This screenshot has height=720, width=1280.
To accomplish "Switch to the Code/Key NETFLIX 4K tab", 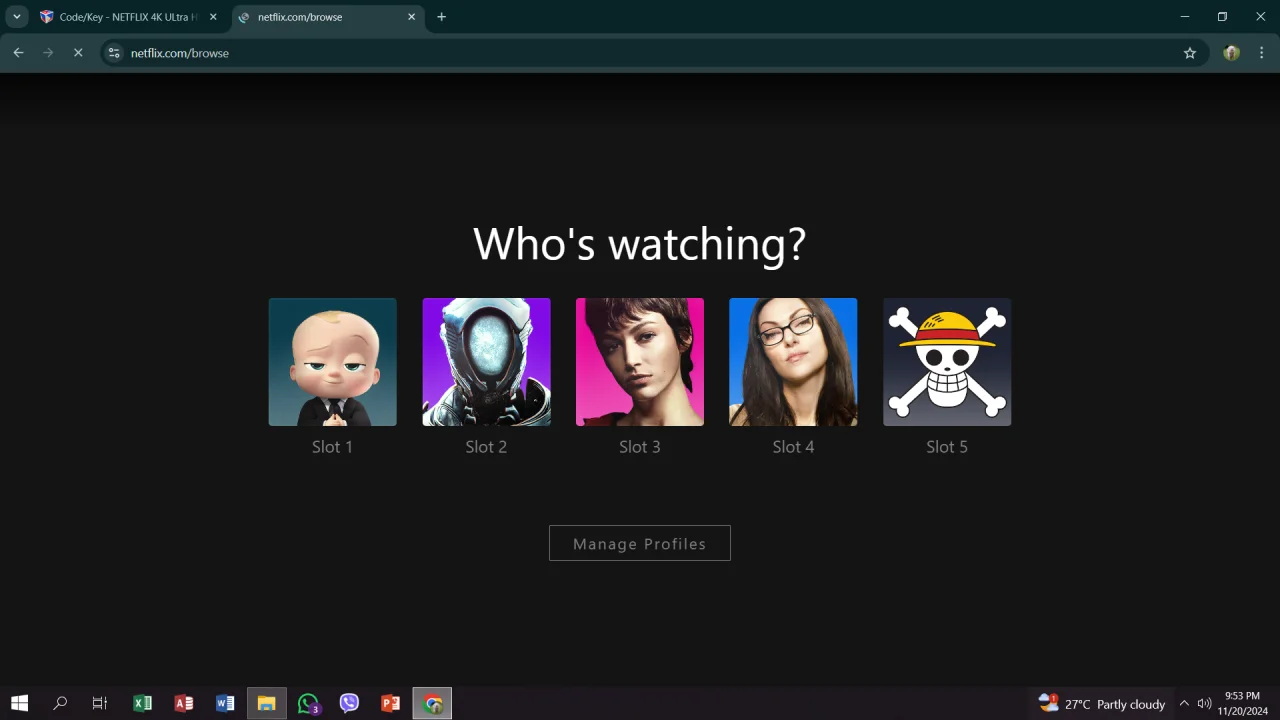I will pyautogui.click(x=128, y=17).
